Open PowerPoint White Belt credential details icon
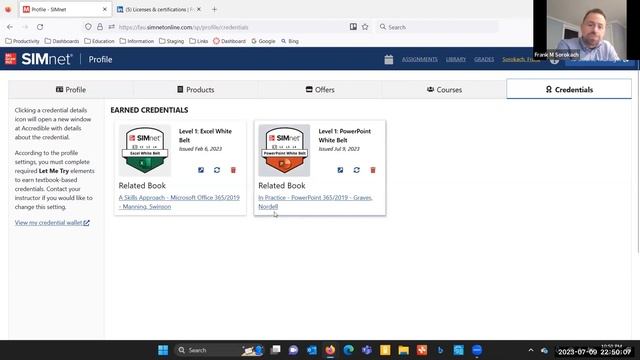This screenshot has width=640, height=360. point(340,170)
